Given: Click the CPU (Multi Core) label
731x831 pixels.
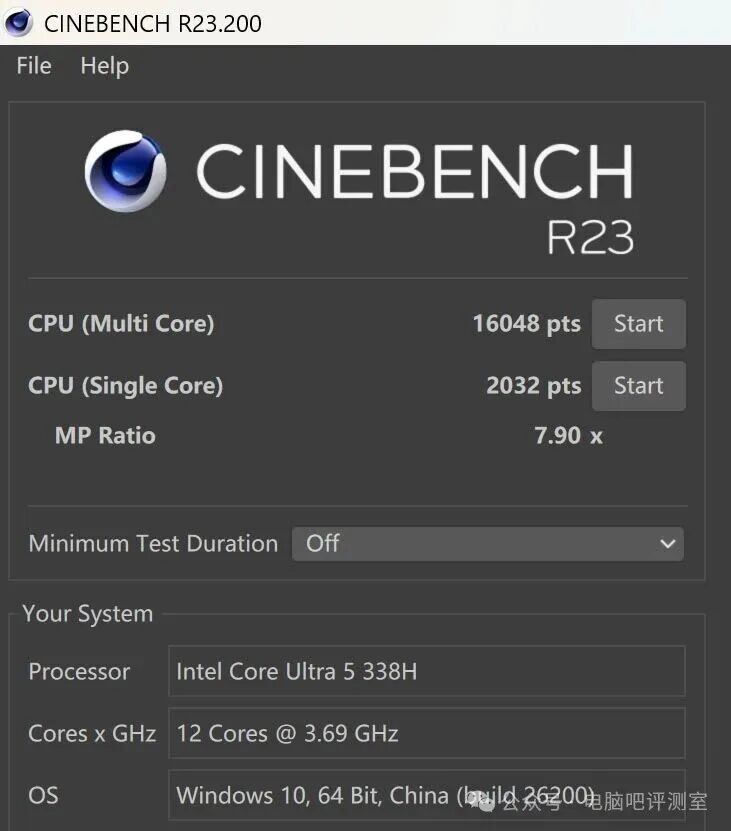Looking at the screenshot, I should (x=122, y=323).
